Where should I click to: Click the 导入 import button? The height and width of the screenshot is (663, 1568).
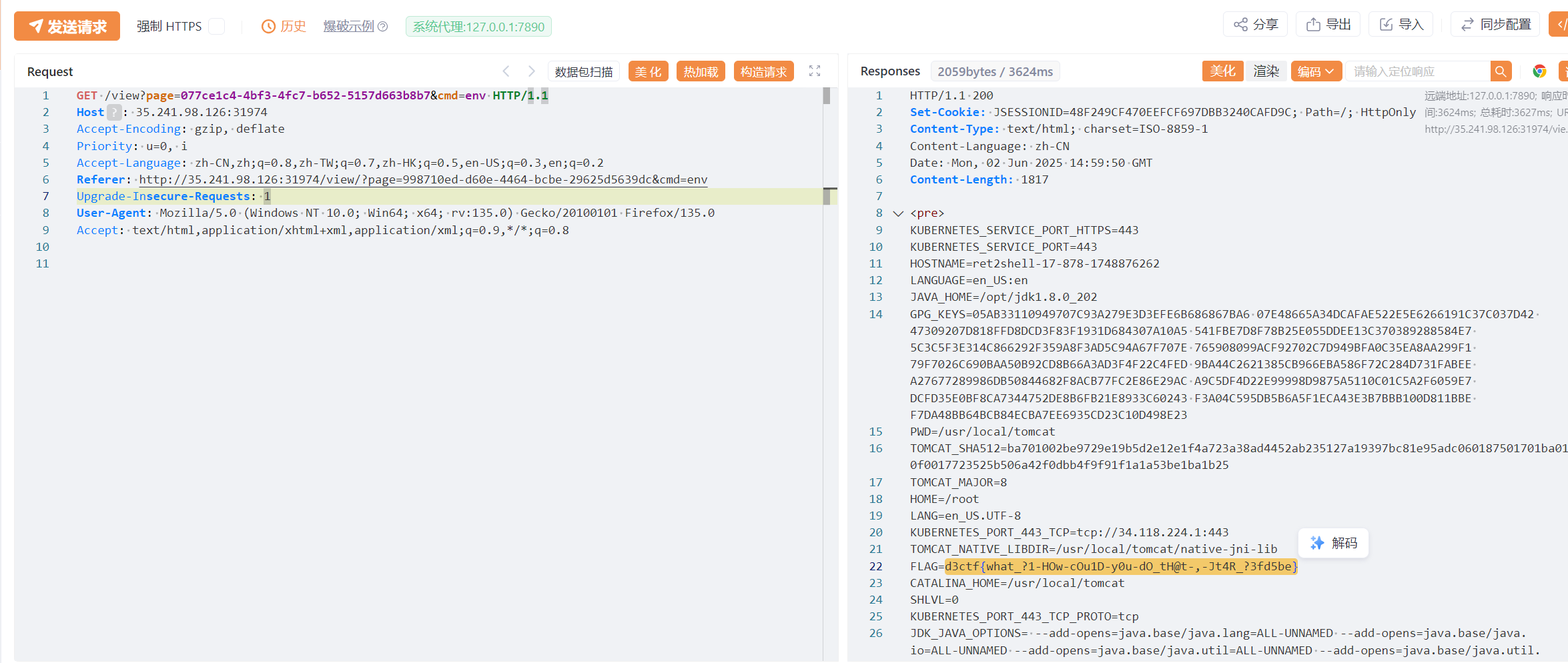[1401, 25]
